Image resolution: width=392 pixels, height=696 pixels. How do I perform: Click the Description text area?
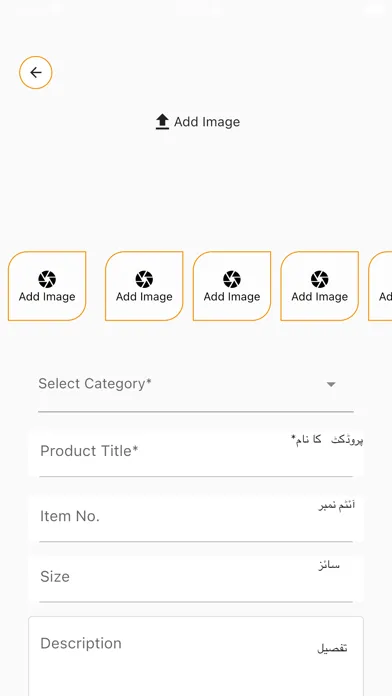tap(196, 656)
